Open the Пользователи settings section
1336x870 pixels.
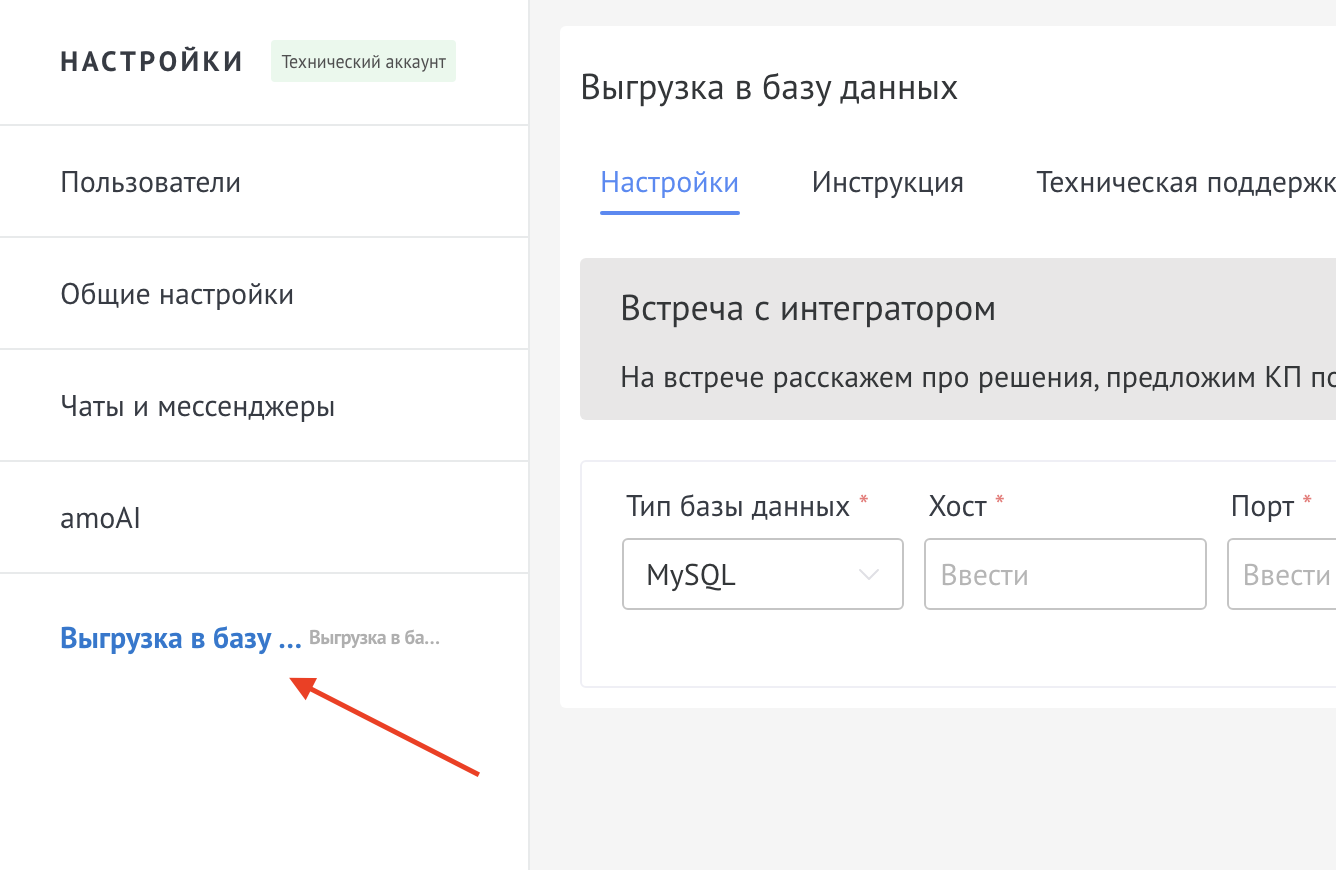point(151,183)
